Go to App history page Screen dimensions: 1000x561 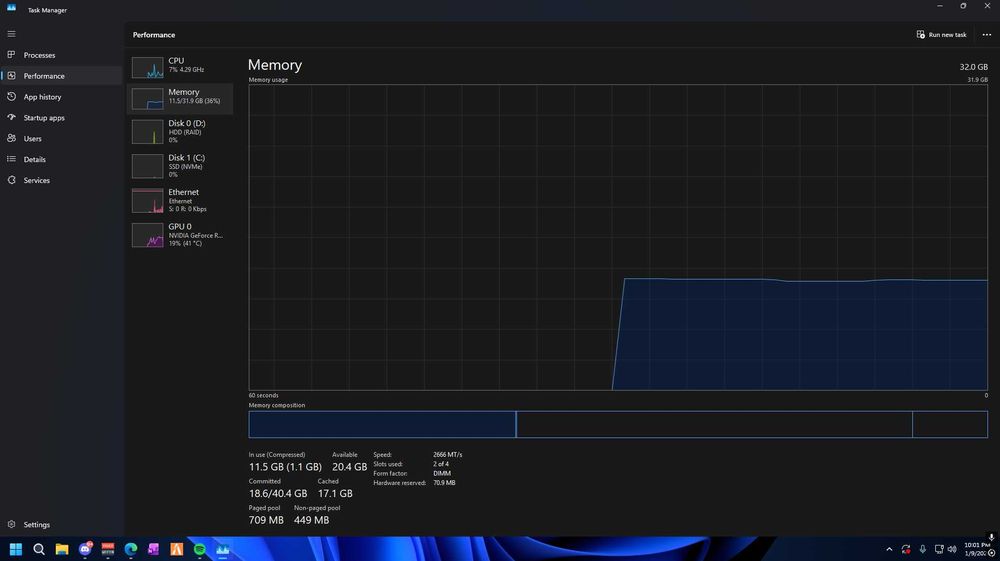(61, 97)
